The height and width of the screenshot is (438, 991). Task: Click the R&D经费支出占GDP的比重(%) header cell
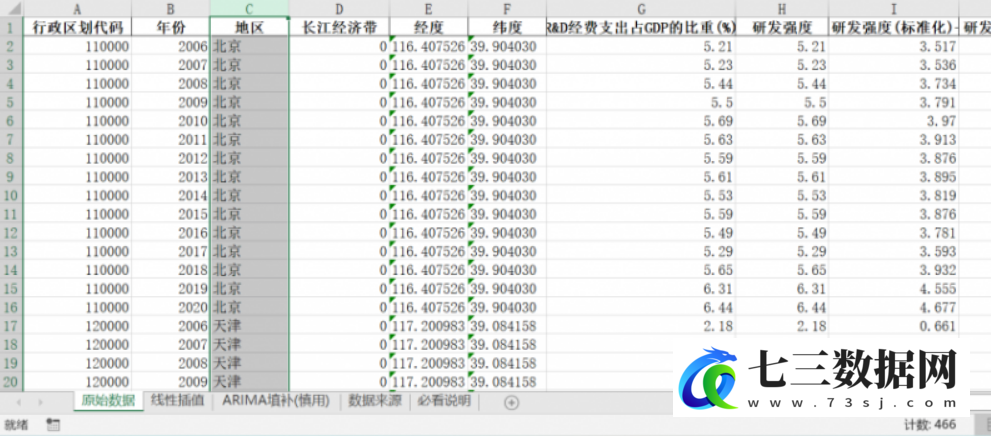point(641,27)
